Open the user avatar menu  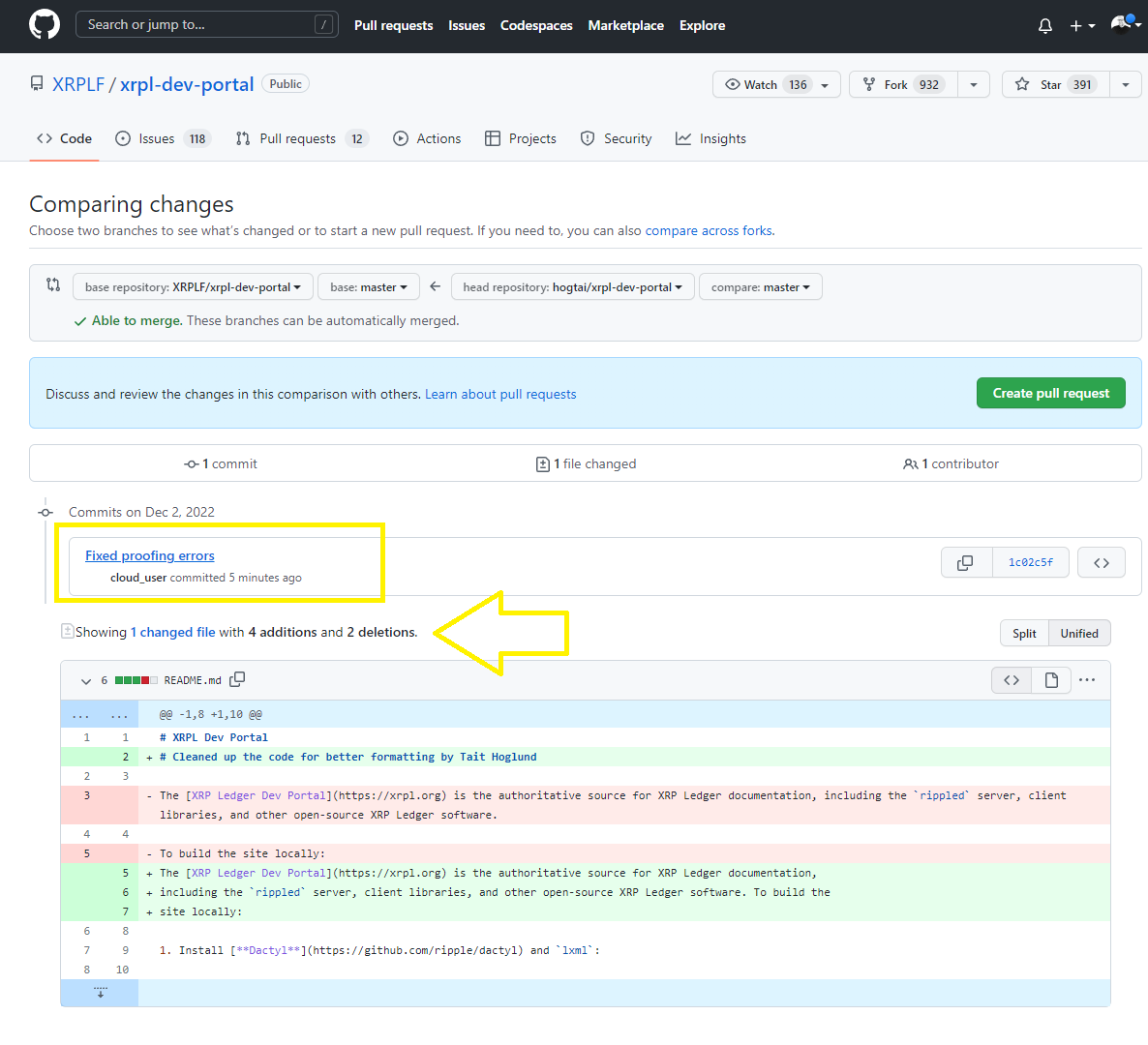point(1125,25)
